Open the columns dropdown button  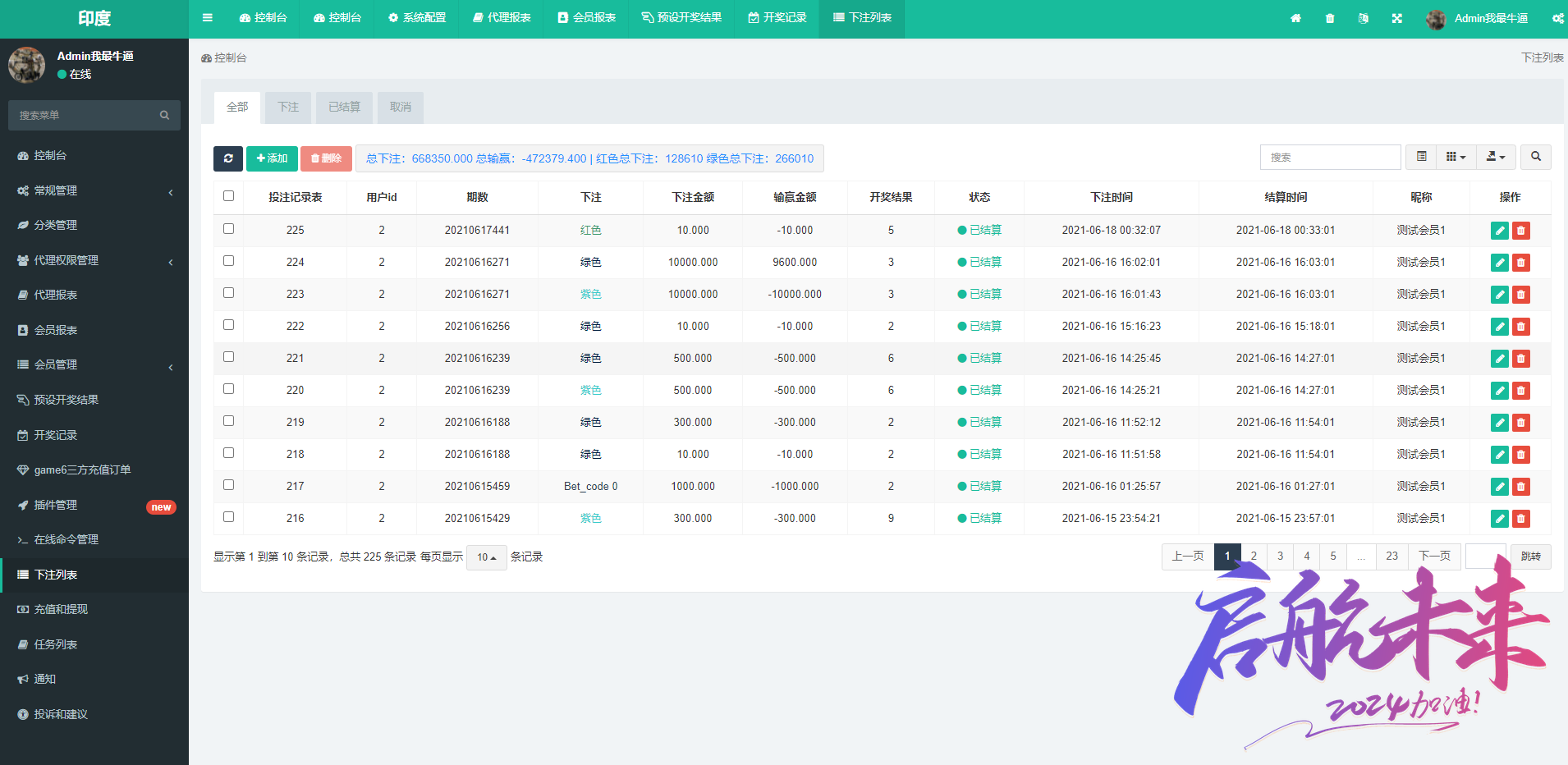click(x=1456, y=157)
